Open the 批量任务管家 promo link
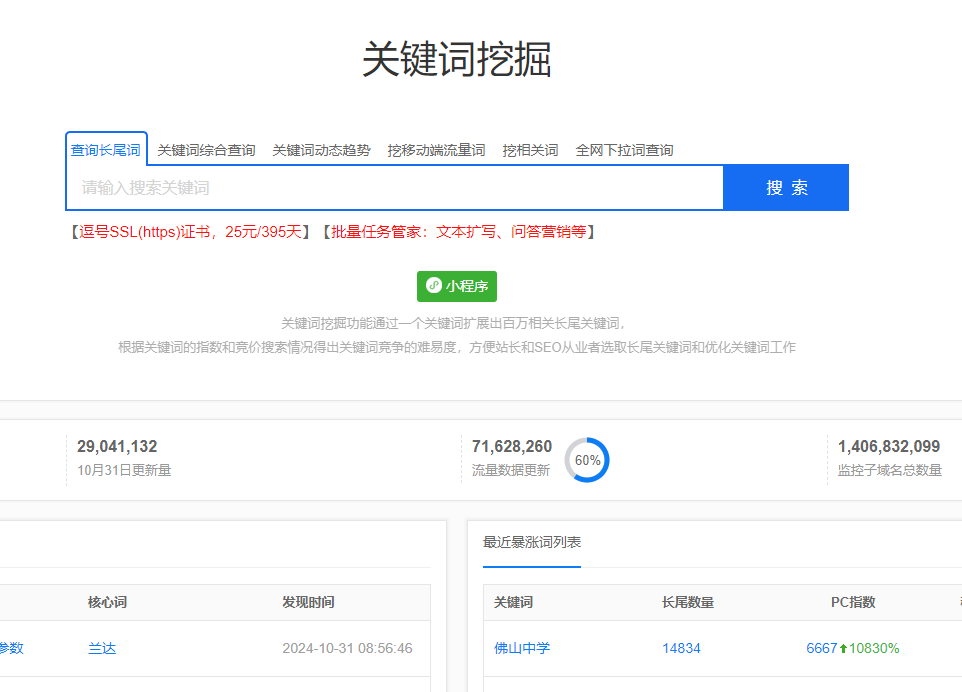 pyautogui.click(x=458, y=232)
